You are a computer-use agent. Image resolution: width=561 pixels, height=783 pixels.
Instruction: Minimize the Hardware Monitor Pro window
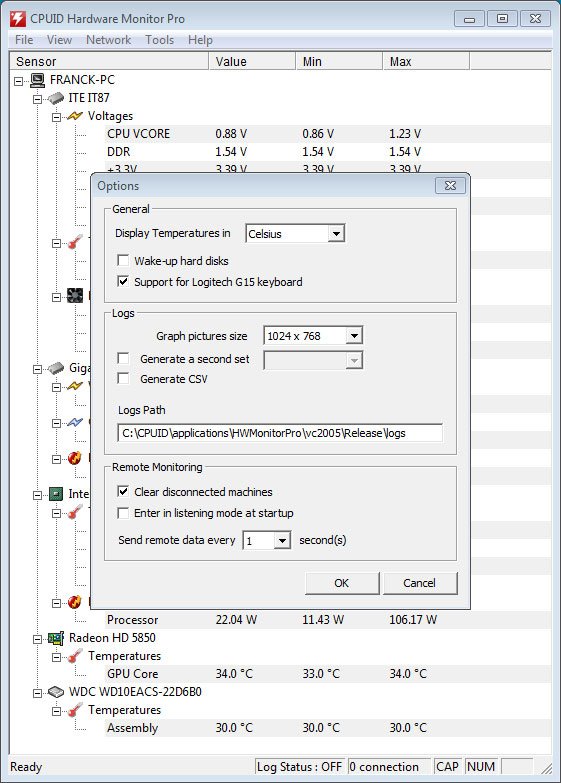coord(469,19)
